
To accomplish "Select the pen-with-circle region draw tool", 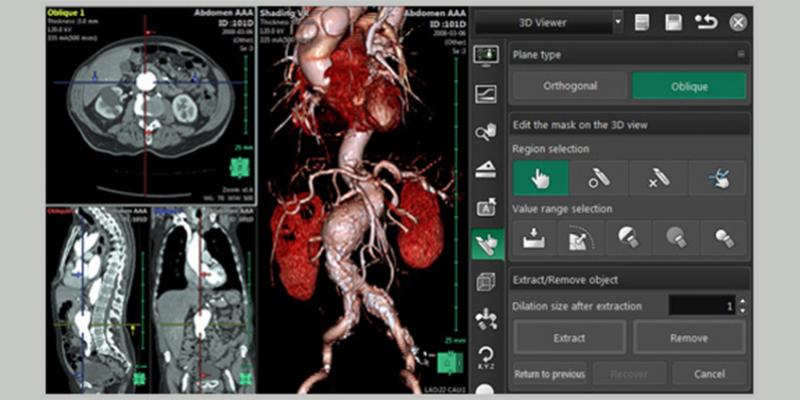I will click(599, 178).
